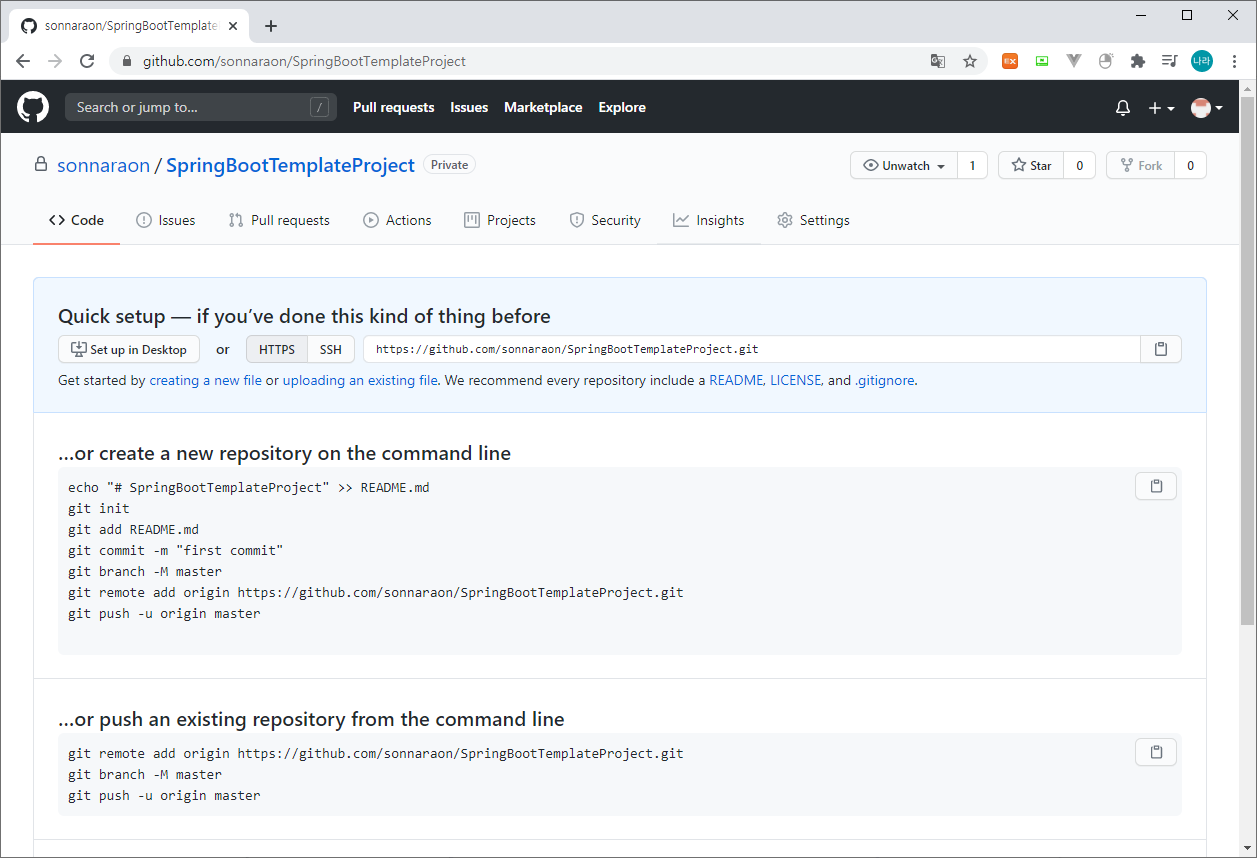Open the notifications bell
This screenshot has height=858, width=1257.
1123,108
